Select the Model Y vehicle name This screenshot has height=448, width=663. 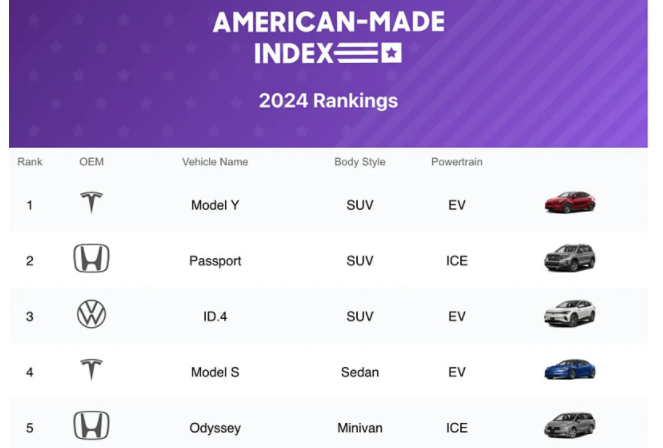[215, 205]
